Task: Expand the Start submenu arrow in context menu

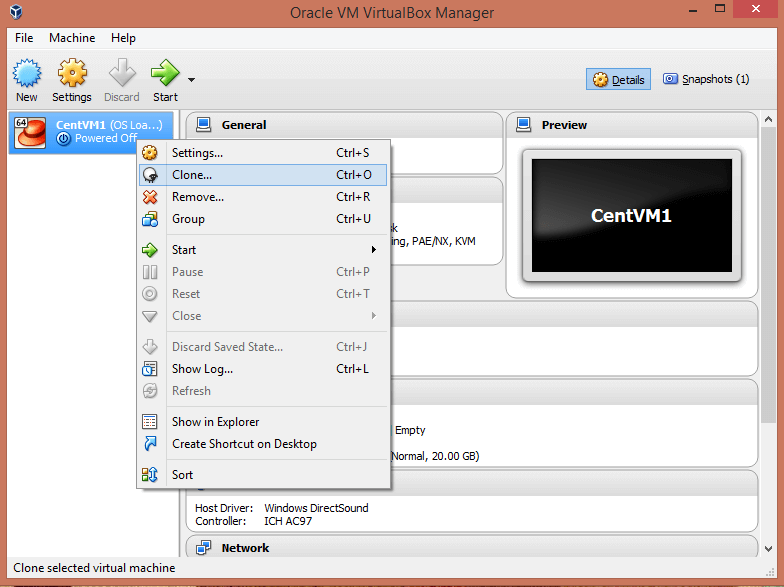Action: 374,250
